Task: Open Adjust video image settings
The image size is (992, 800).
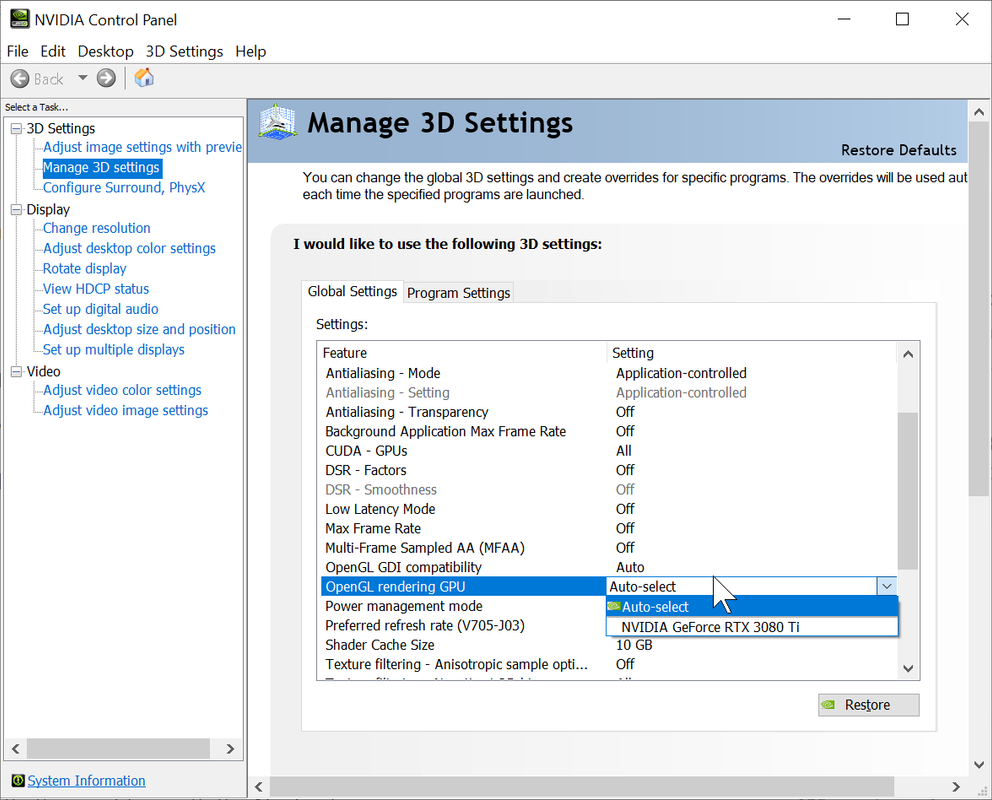Action: 125,410
